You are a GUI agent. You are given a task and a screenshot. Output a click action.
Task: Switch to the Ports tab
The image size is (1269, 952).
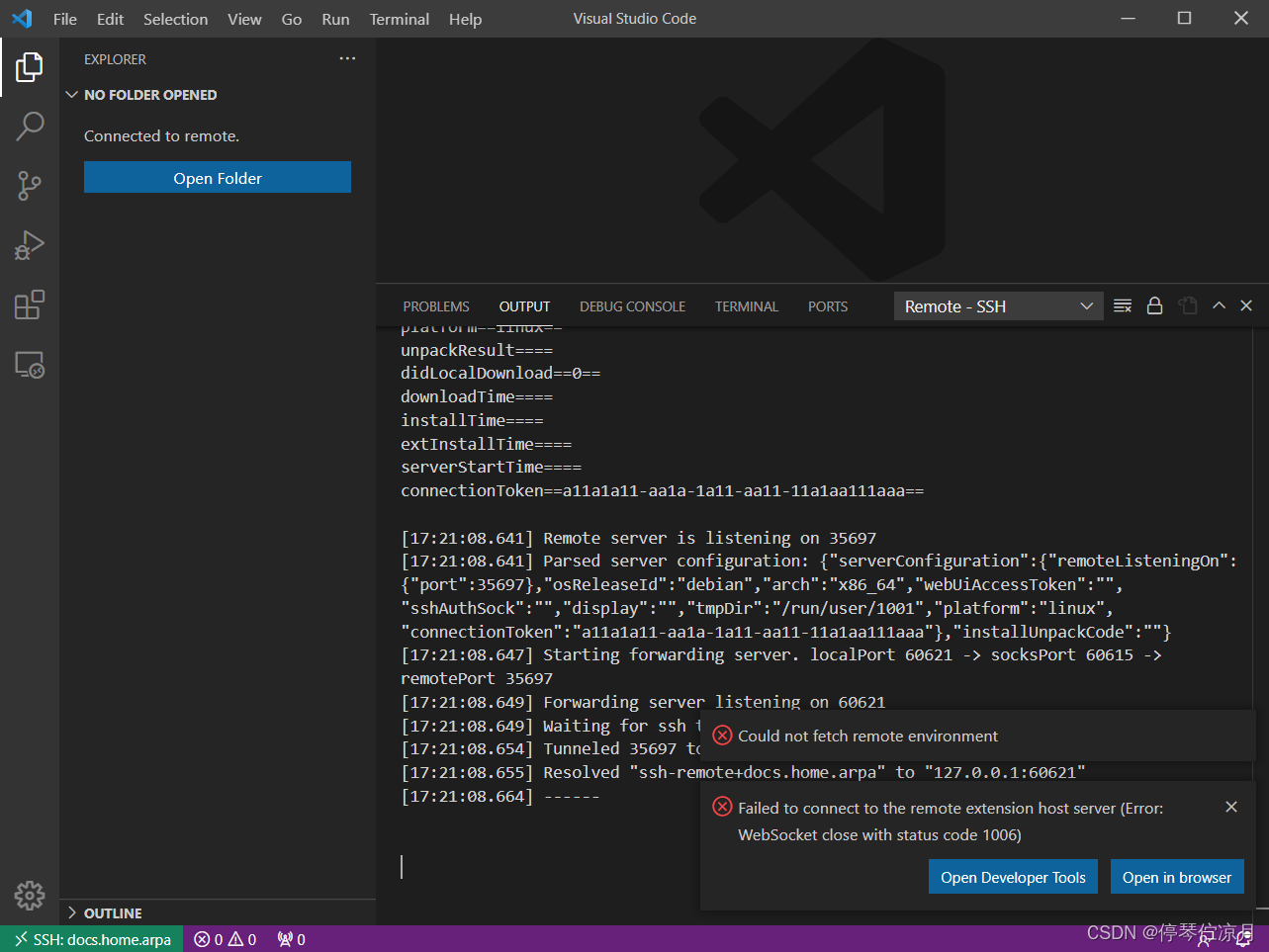828,306
